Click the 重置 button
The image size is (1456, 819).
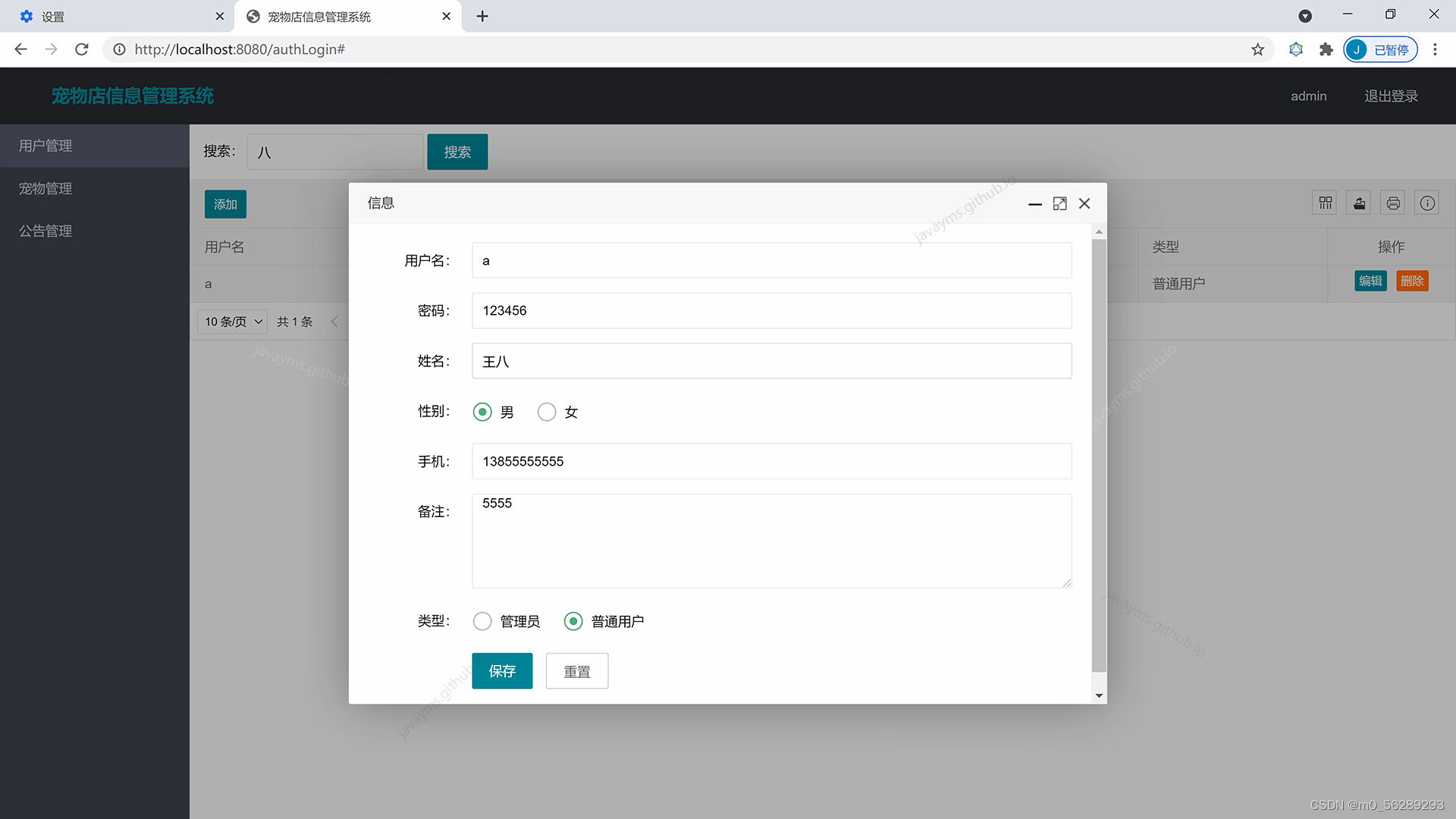(x=576, y=671)
